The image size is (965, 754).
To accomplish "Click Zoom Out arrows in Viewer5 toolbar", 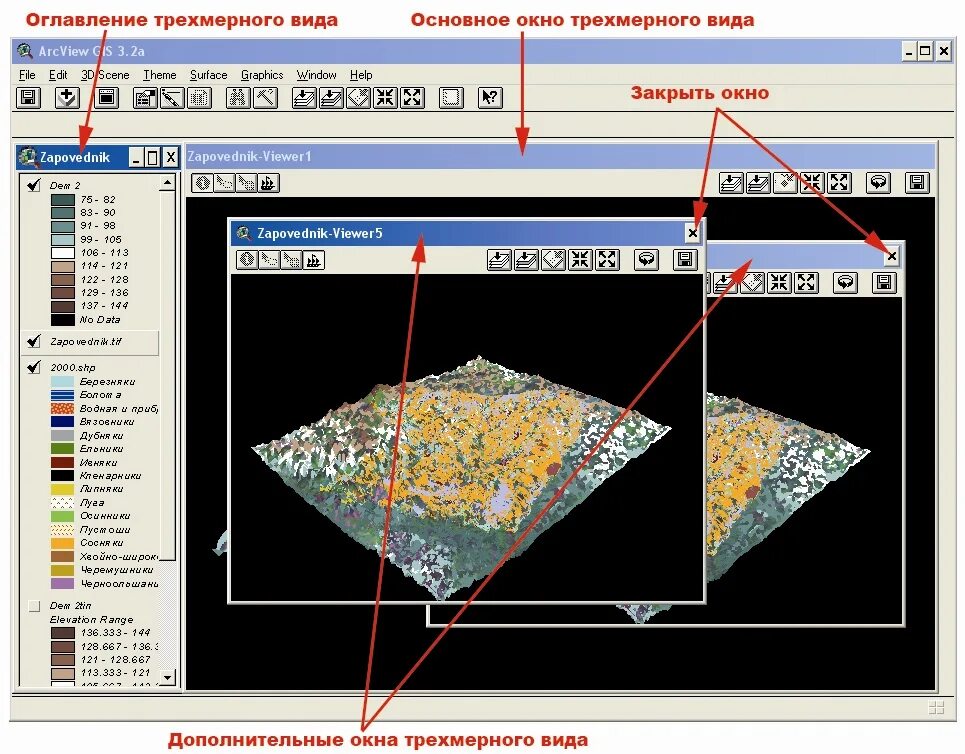I will pyautogui.click(x=607, y=259).
